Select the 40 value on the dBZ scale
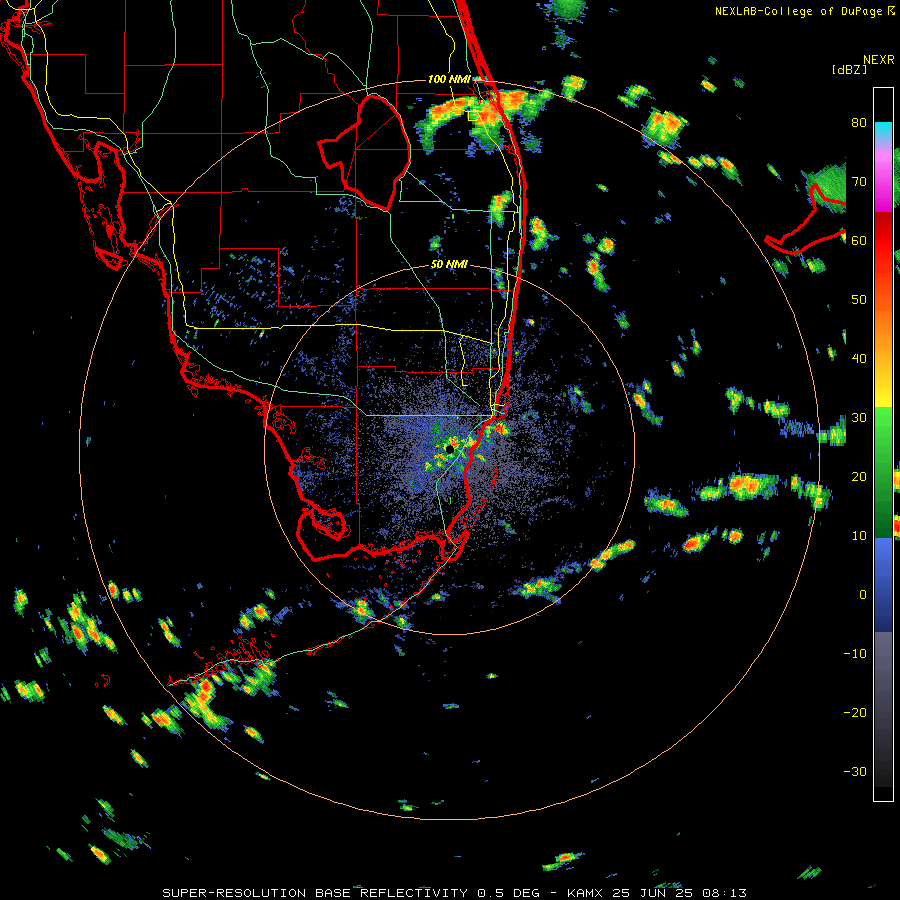 click(x=859, y=359)
